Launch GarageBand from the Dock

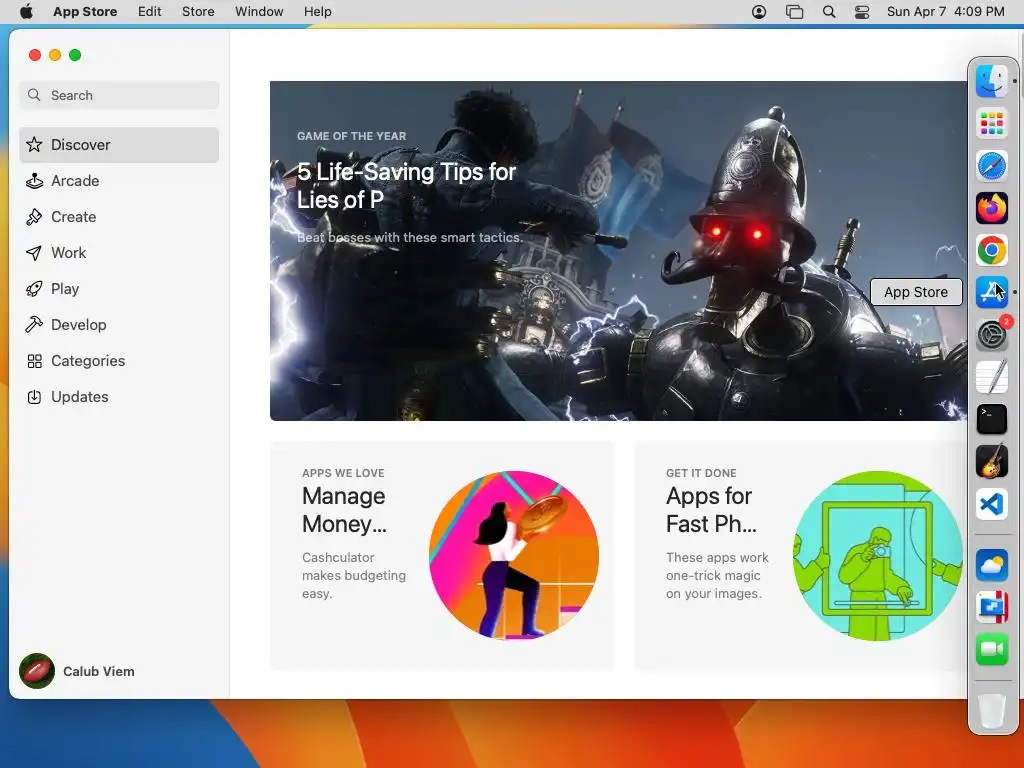(x=991, y=462)
